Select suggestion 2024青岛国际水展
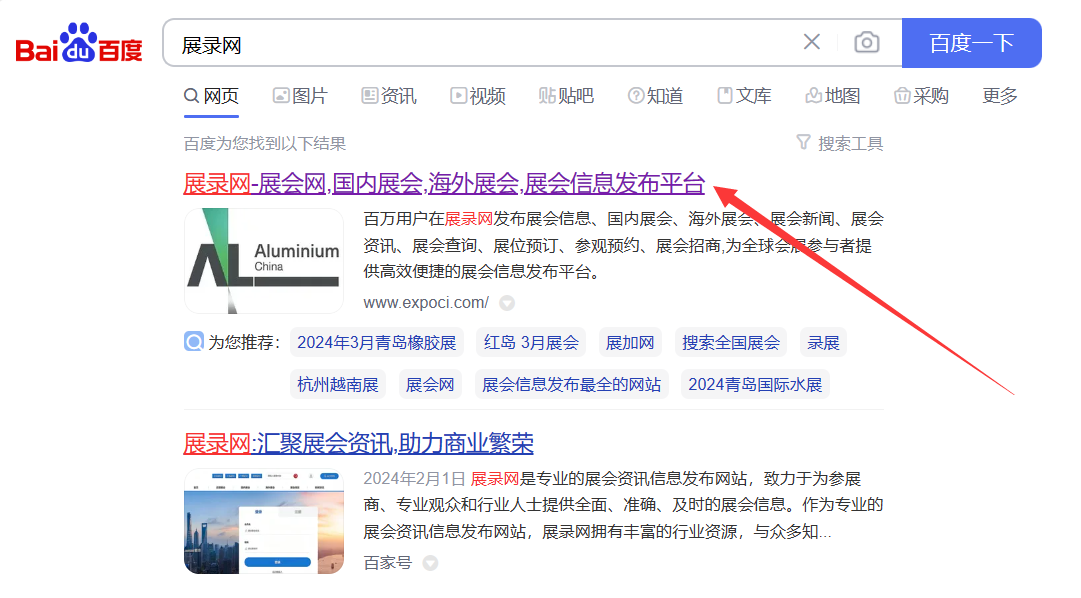1081x598 pixels. tap(755, 385)
